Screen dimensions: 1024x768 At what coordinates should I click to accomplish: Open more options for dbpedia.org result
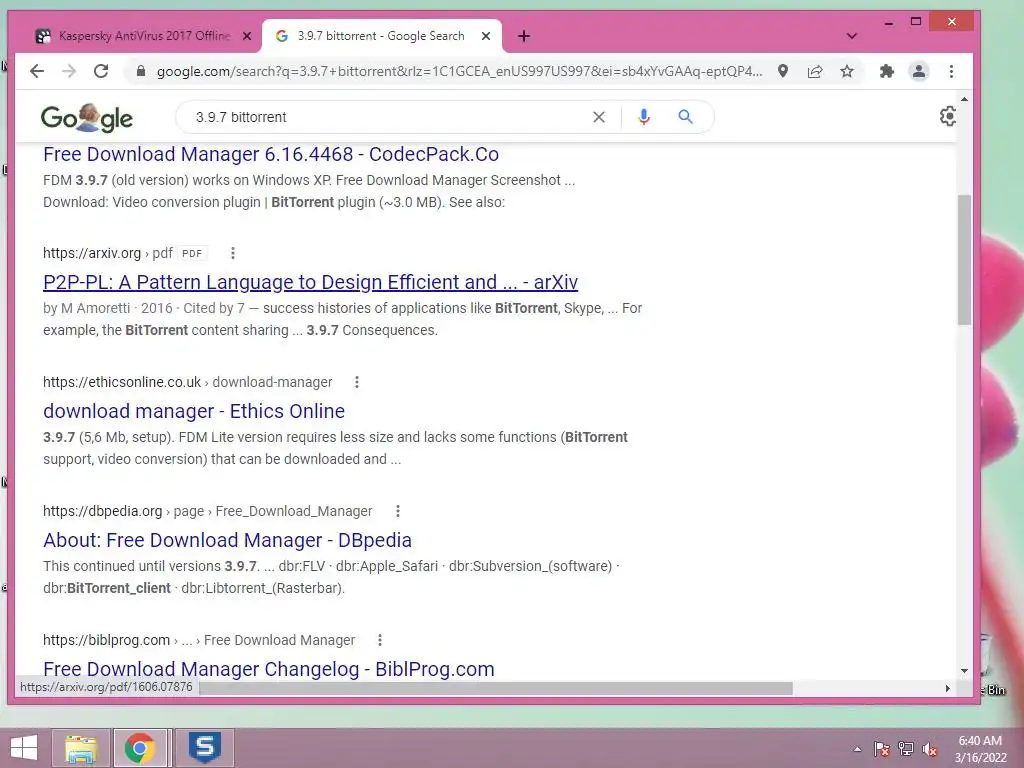tap(398, 511)
